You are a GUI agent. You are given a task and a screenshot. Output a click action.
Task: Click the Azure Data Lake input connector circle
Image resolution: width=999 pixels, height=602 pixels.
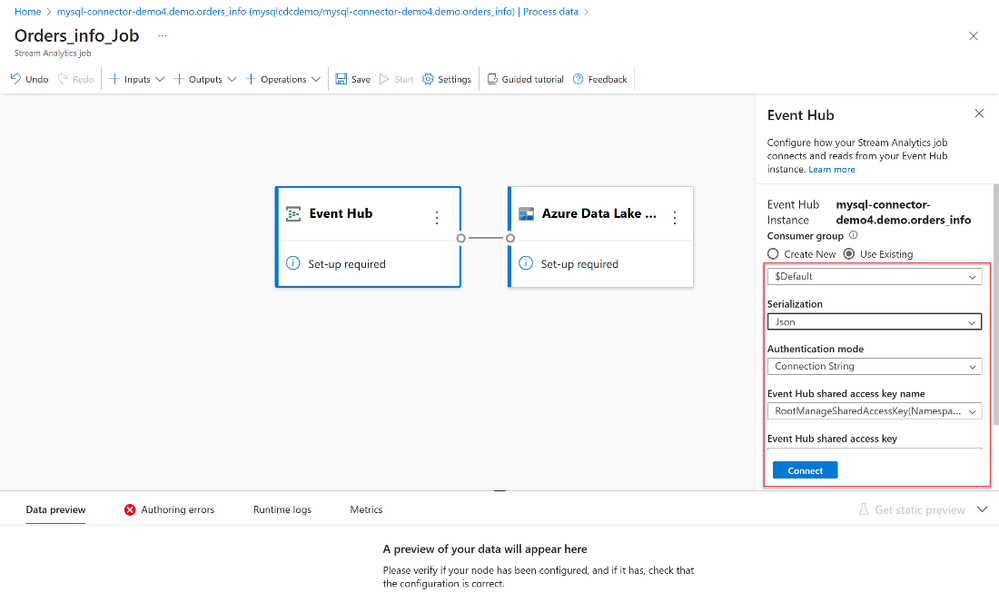pos(510,238)
